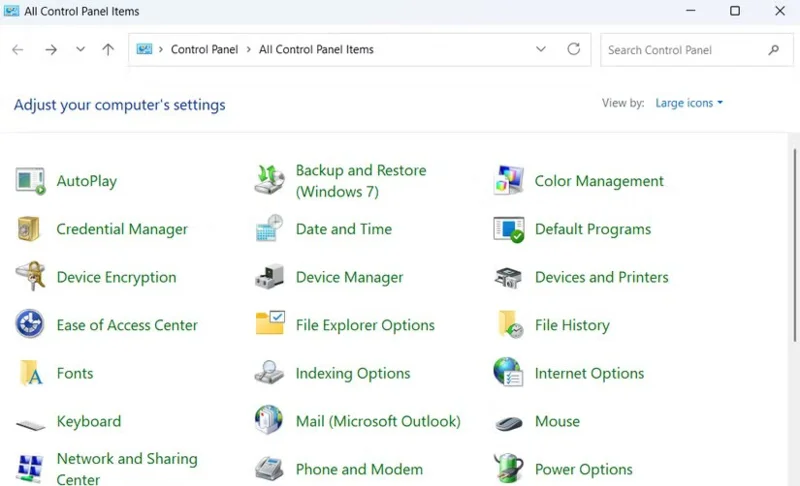Viewport: 800px width, 486px height.
Task: Open the File Explorer Options link
Action: (x=365, y=325)
